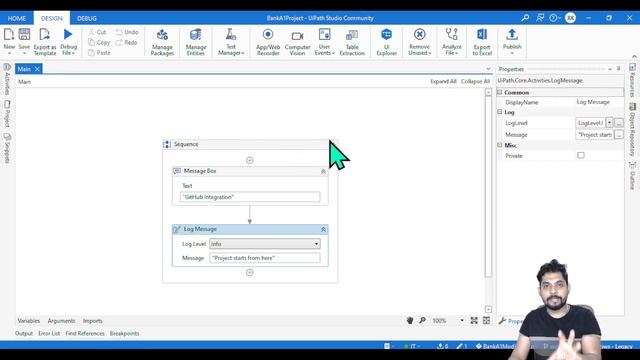
Task: Open search in title bar
Action: 525,18
